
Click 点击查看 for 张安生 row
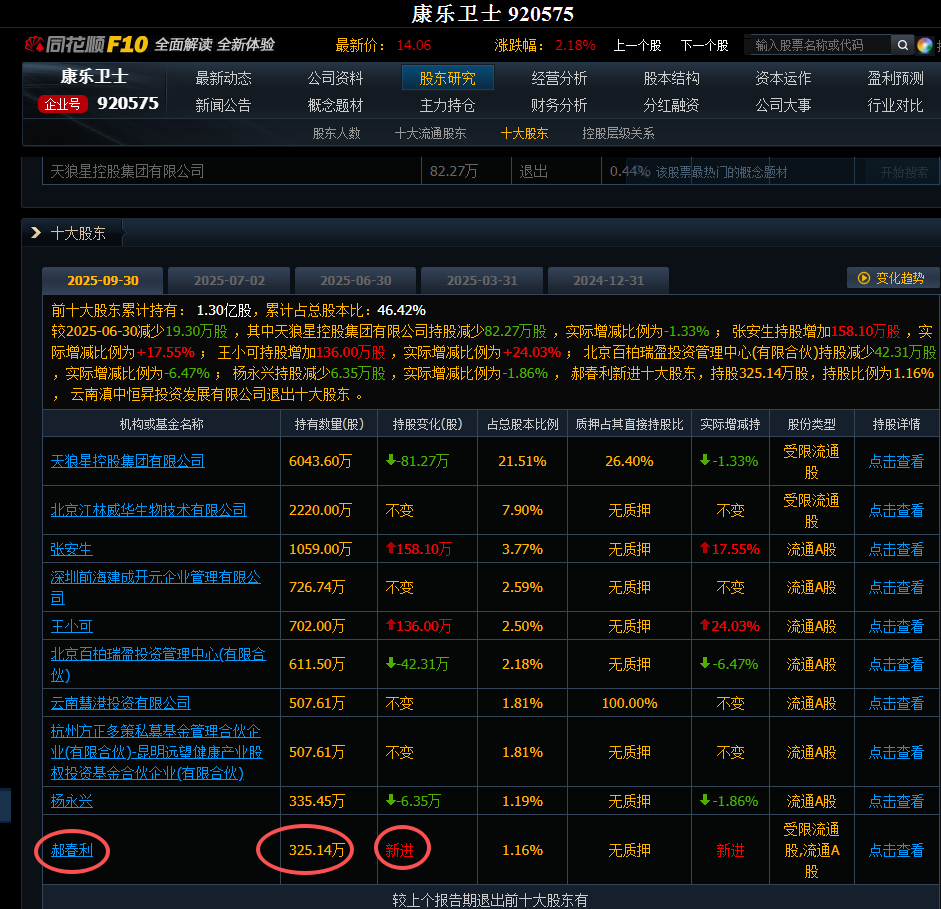coord(896,549)
